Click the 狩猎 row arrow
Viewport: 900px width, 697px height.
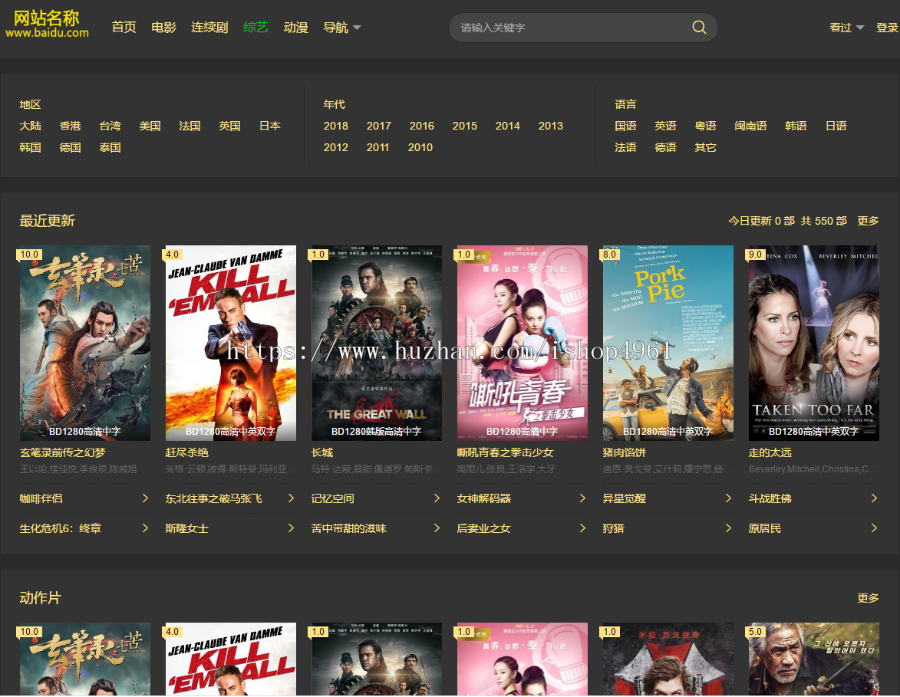[728, 528]
